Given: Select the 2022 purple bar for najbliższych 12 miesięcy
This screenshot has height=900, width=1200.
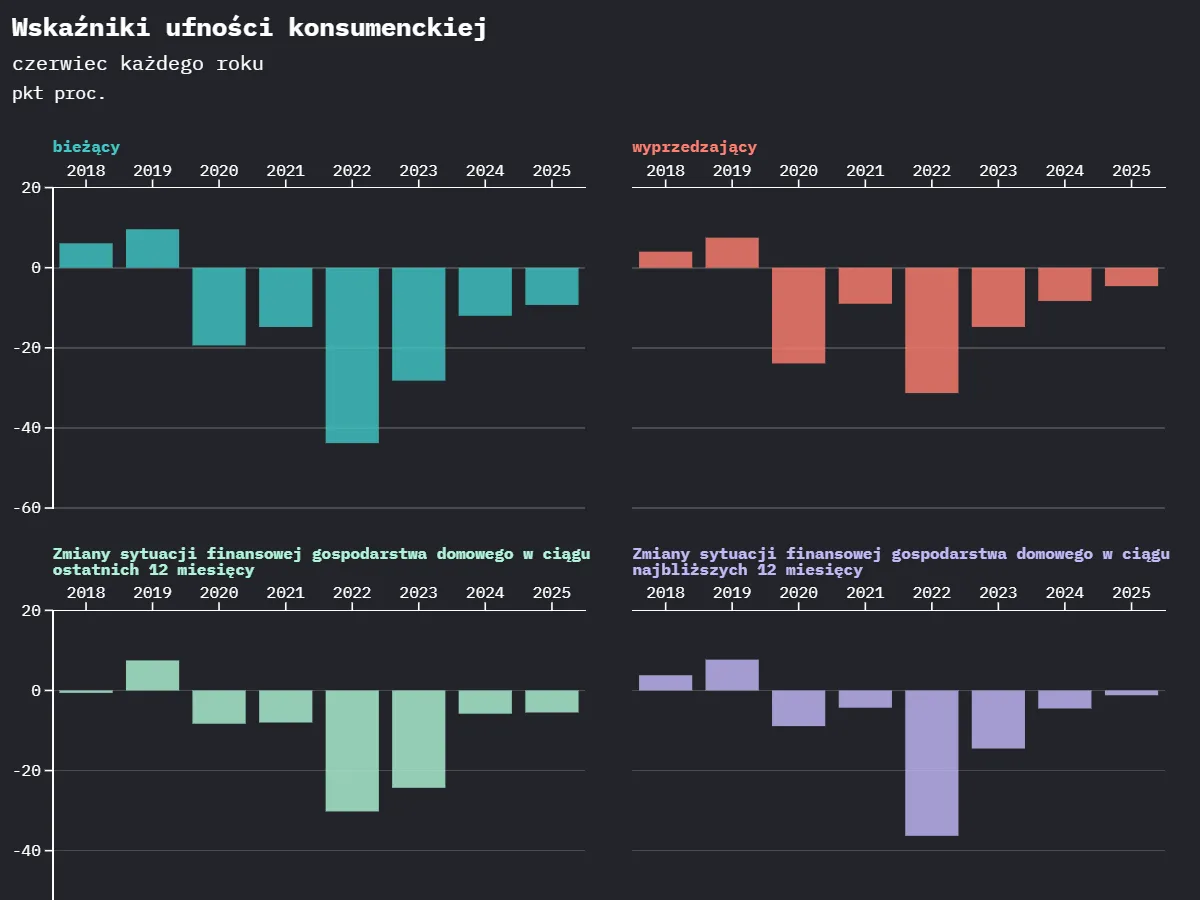Looking at the screenshot, I should pyautogui.click(x=932, y=763).
